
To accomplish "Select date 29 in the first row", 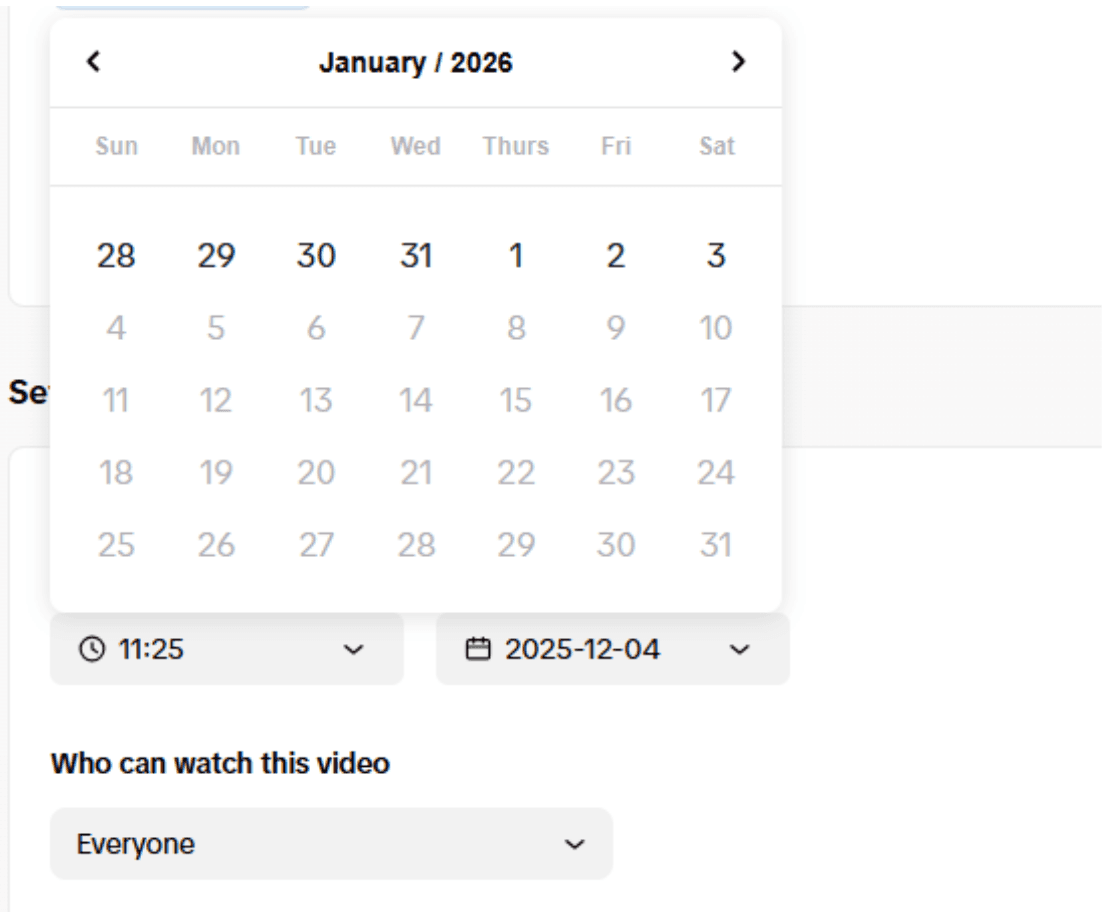I will (216, 256).
